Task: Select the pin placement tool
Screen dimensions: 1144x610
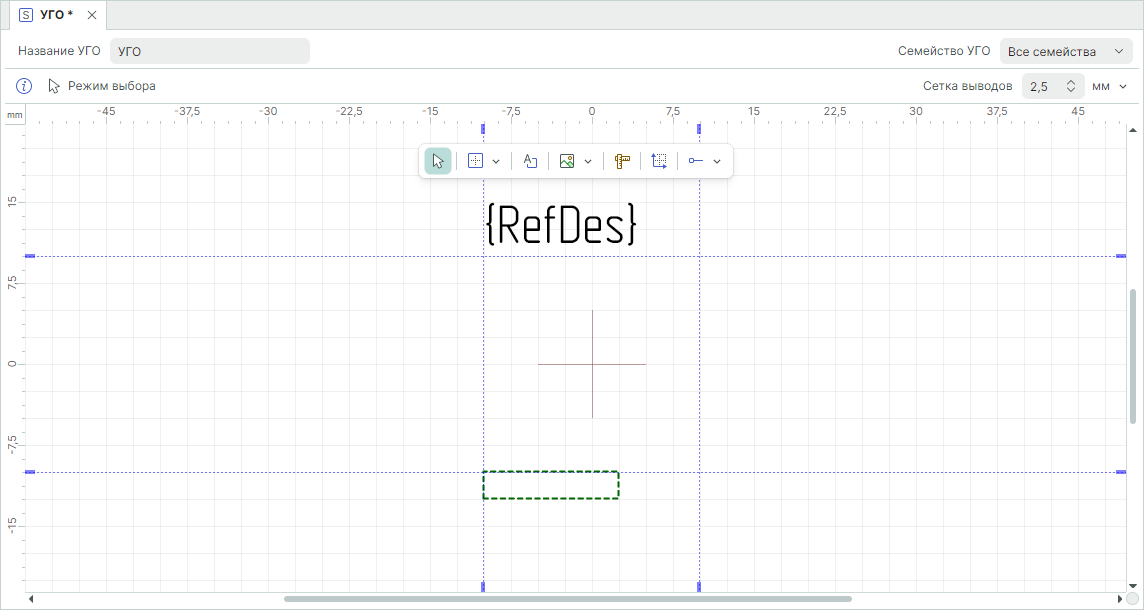Action: click(696, 161)
